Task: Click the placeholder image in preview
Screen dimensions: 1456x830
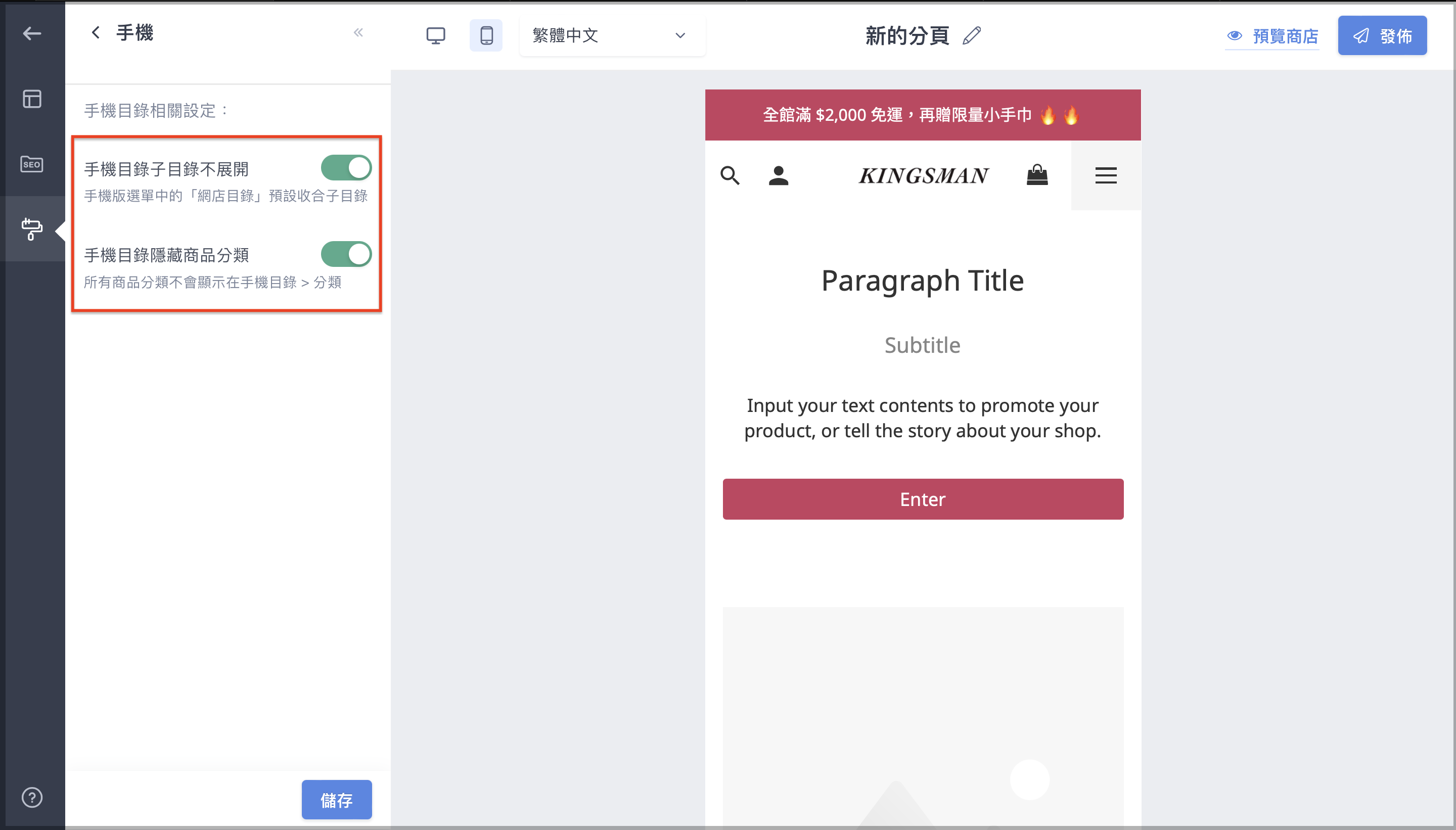Action: coord(923,718)
